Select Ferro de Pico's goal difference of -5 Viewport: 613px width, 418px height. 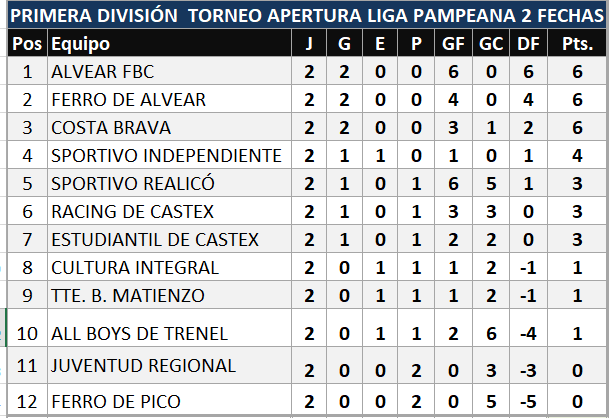[528, 402]
